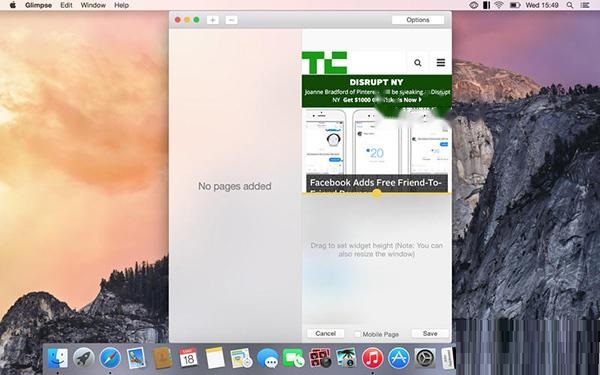The image size is (600, 375).
Task: Open the Wi-Fi status menu
Action: click(499, 5)
